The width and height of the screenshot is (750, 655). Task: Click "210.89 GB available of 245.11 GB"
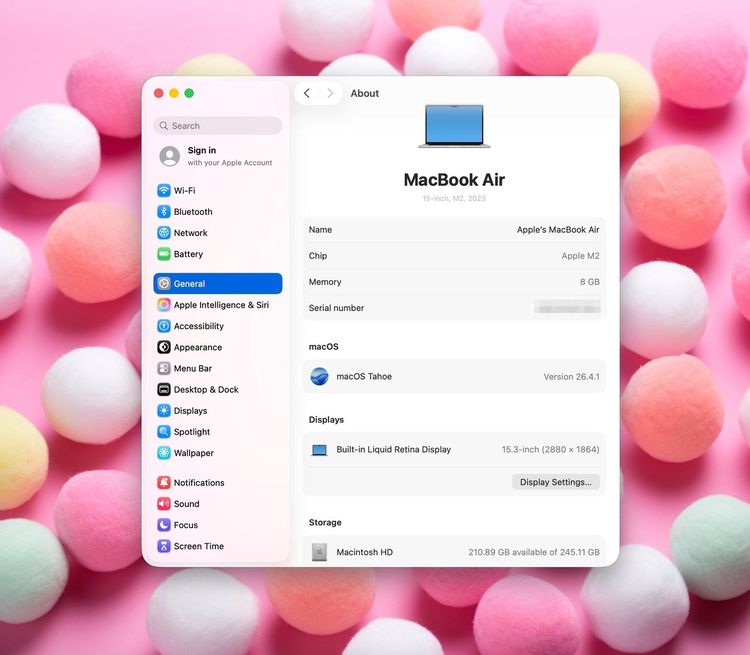[534, 552]
